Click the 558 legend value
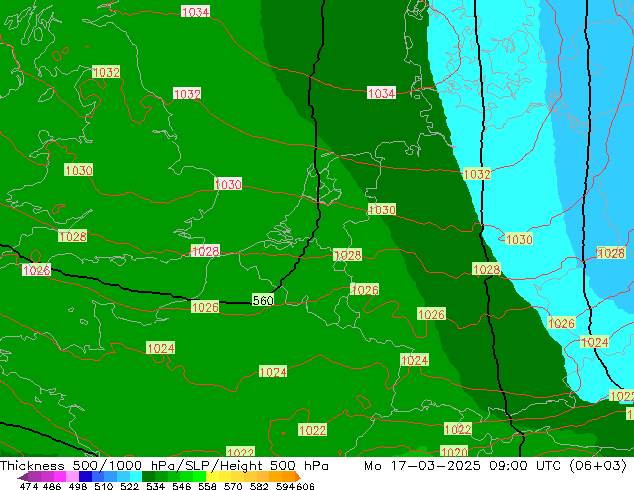The width and height of the screenshot is (634, 490). pyautogui.click(x=207, y=486)
